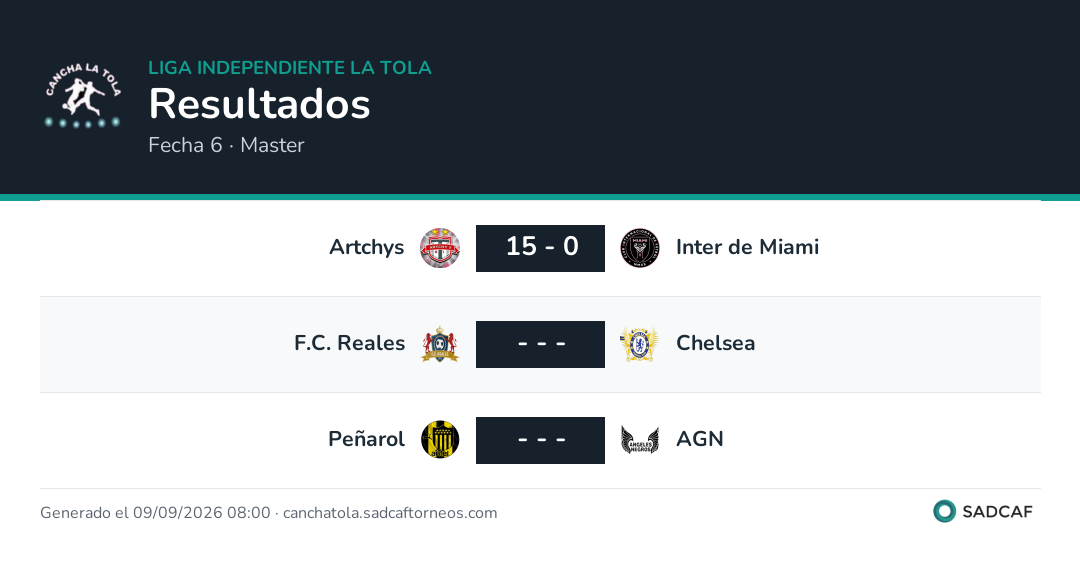Image resolution: width=1080 pixels, height=564 pixels.
Task: Open the Peñarol team name
Action: [x=366, y=439]
